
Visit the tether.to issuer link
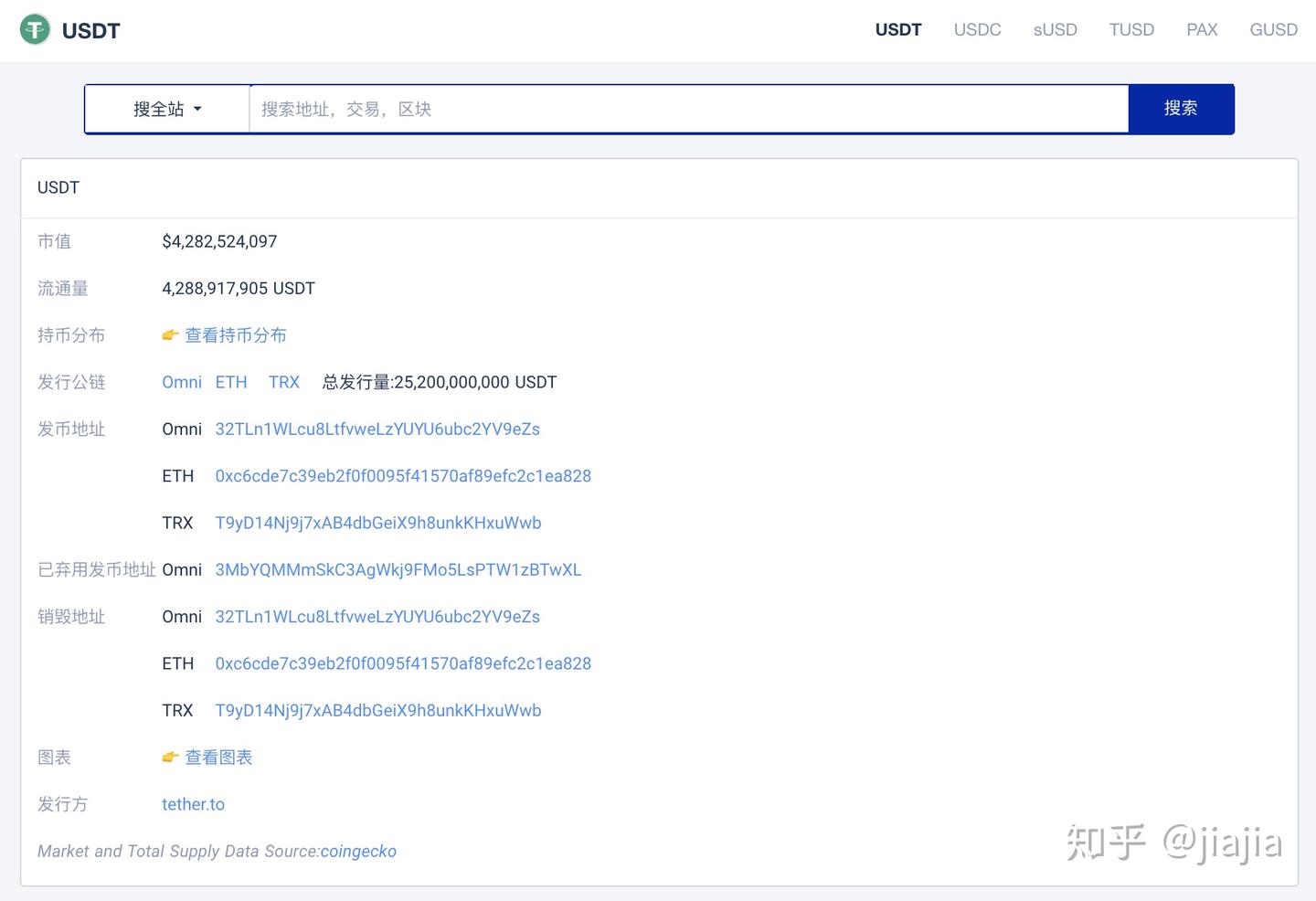(193, 804)
